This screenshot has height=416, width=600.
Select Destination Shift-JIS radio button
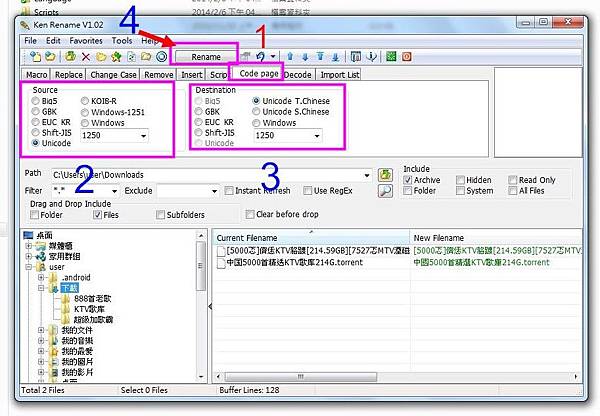coord(198,132)
